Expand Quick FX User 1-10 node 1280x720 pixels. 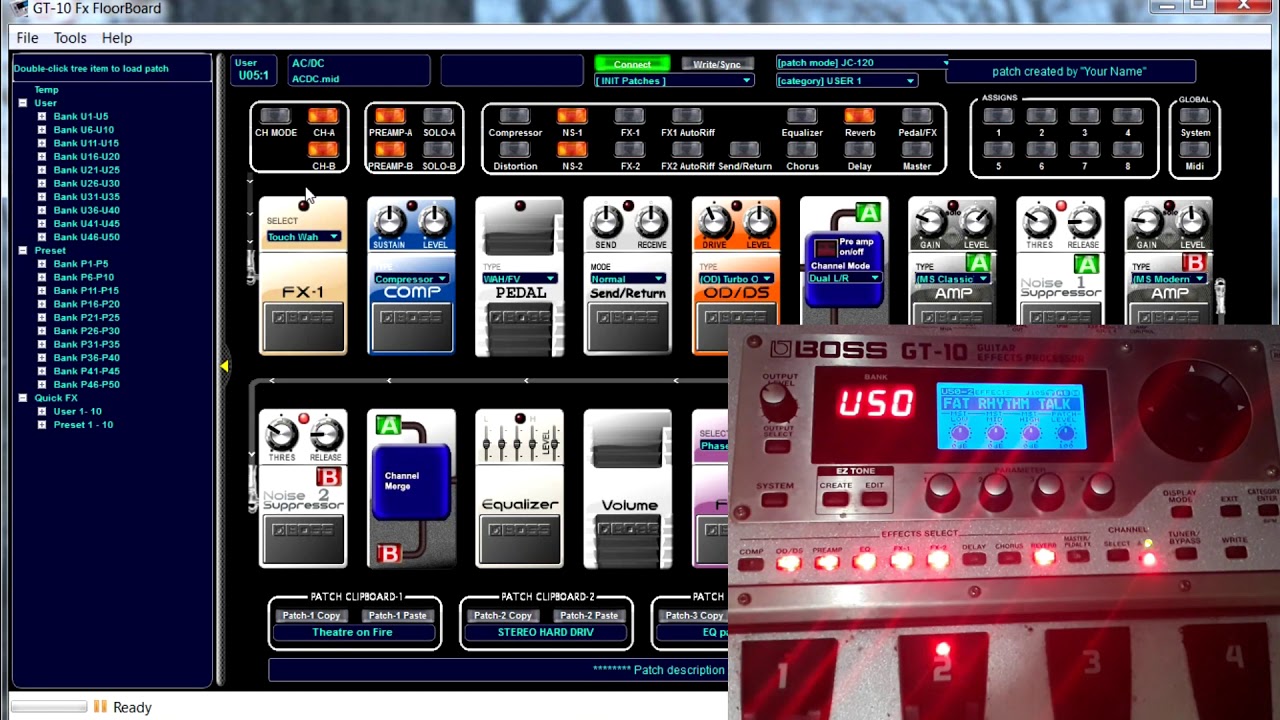point(42,411)
